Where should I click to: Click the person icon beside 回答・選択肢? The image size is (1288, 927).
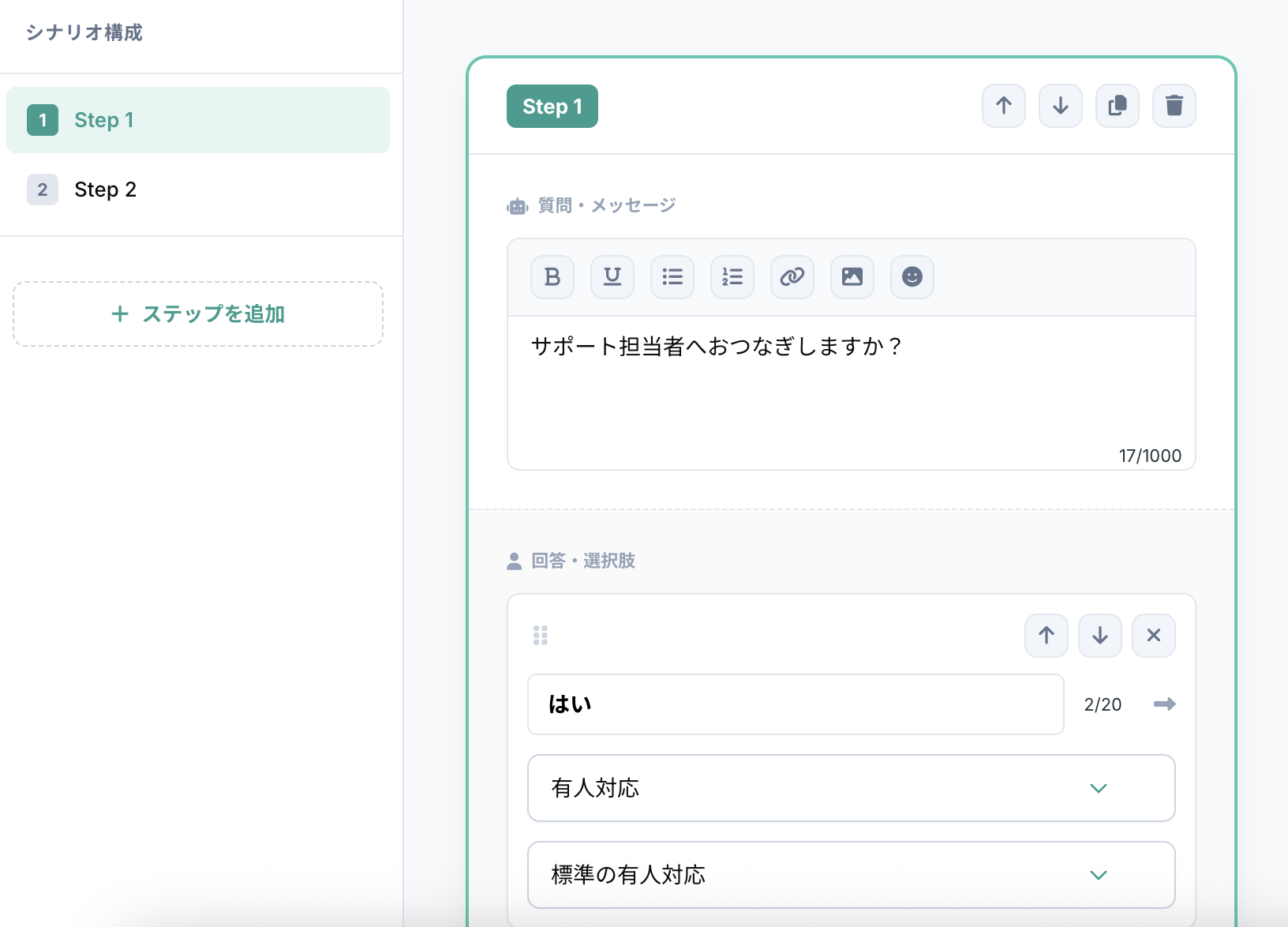(x=514, y=561)
